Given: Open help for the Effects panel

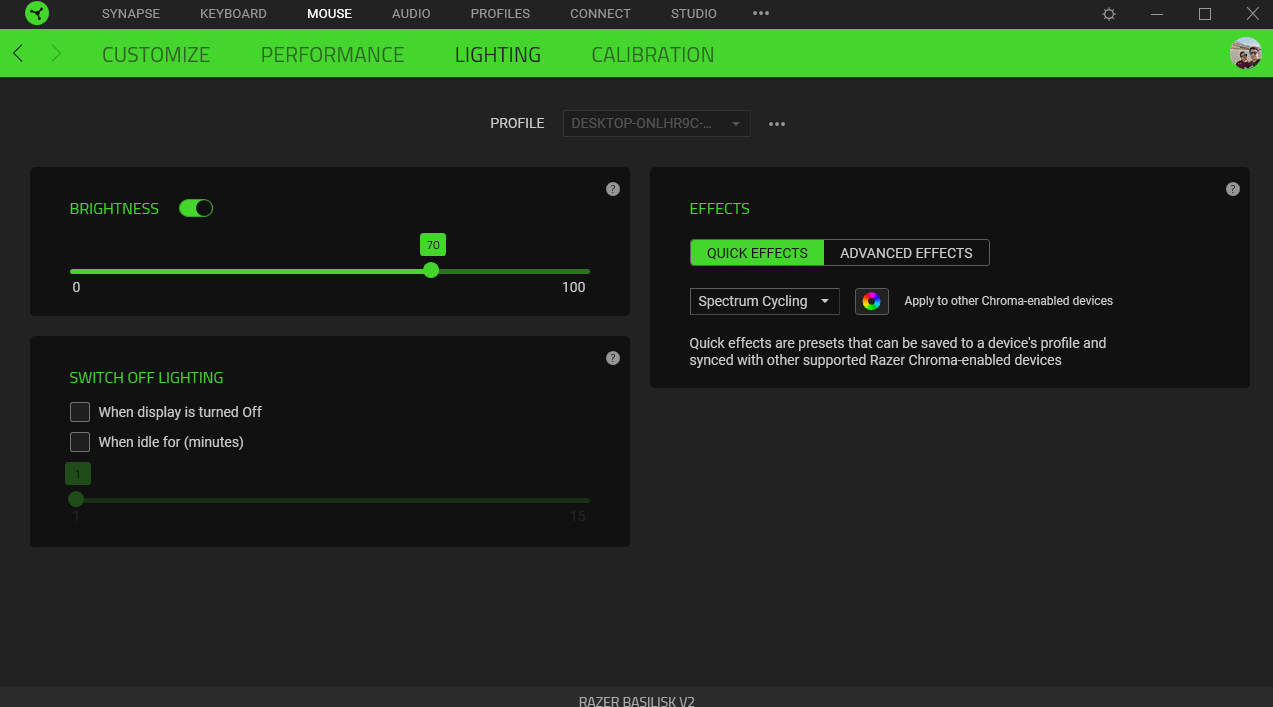Looking at the screenshot, I should pyautogui.click(x=1233, y=189).
